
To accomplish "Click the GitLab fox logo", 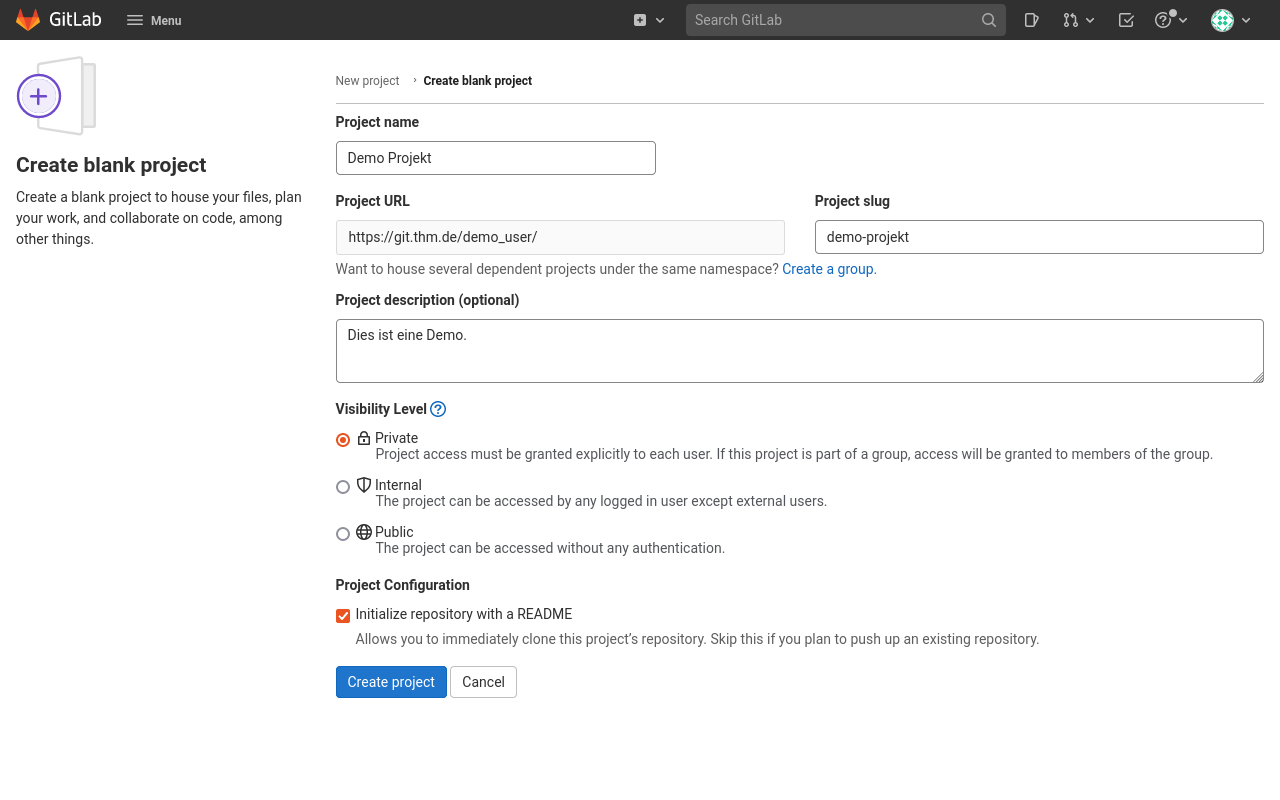I will coord(28,20).
